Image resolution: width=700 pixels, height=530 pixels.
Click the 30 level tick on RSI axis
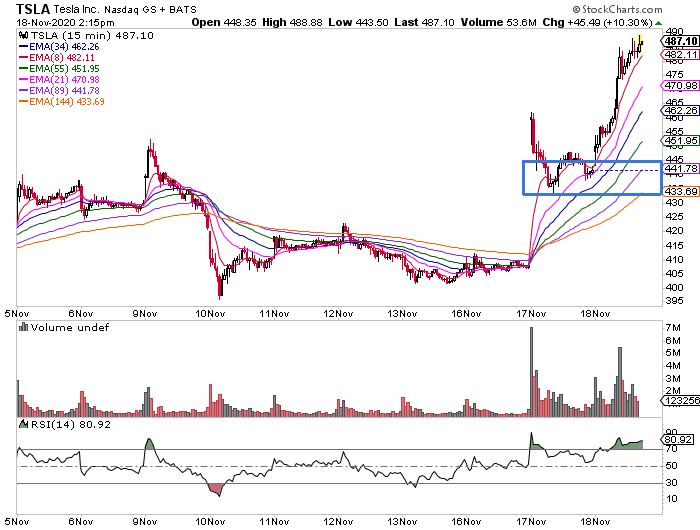coord(671,482)
